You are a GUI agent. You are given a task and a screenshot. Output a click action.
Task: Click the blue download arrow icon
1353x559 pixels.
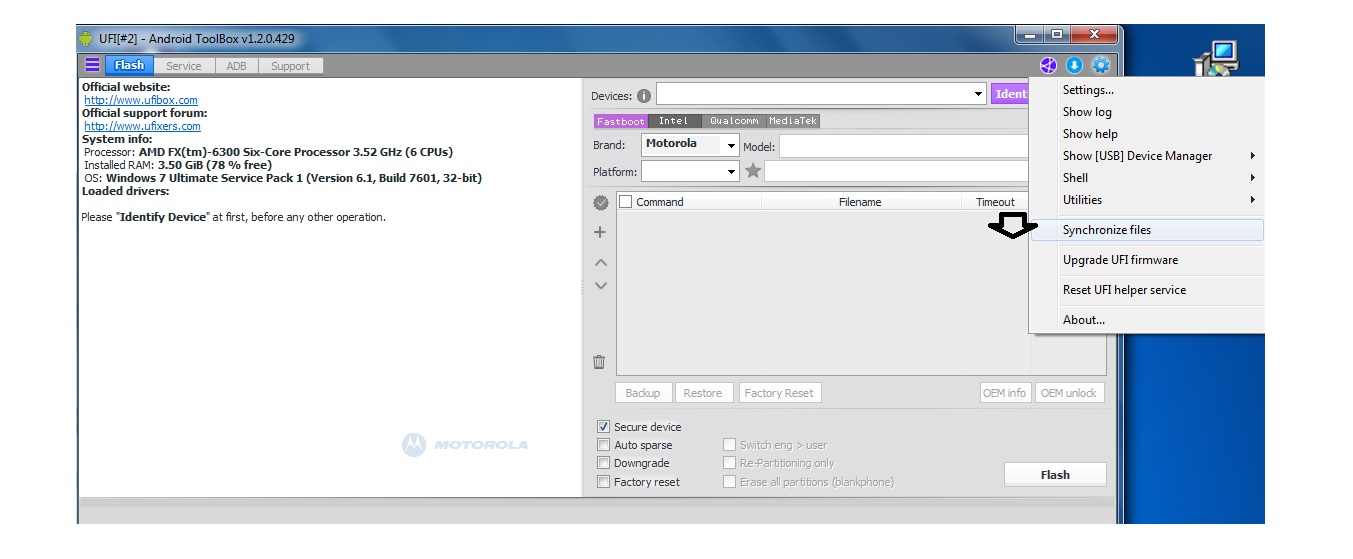[x=1074, y=66]
